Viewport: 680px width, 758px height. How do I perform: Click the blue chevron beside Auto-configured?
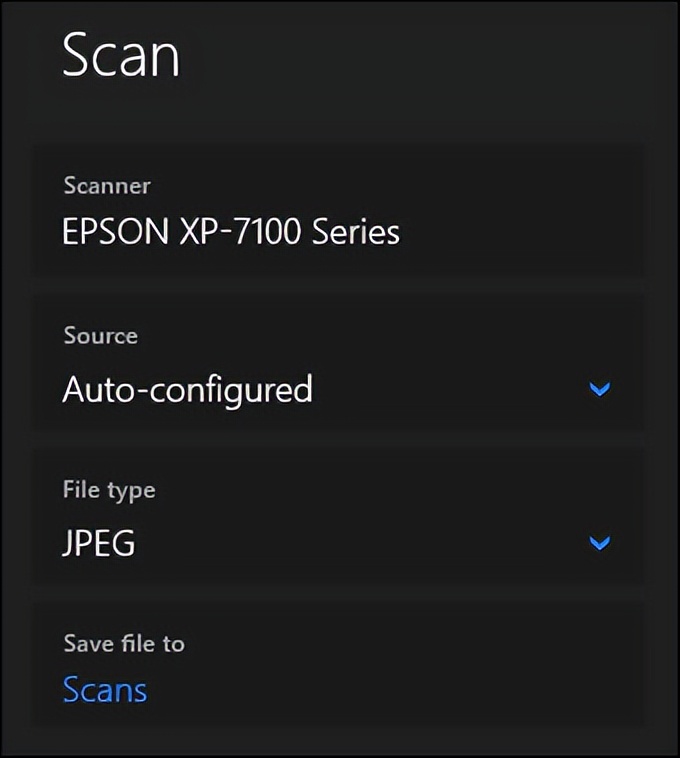coord(599,389)
